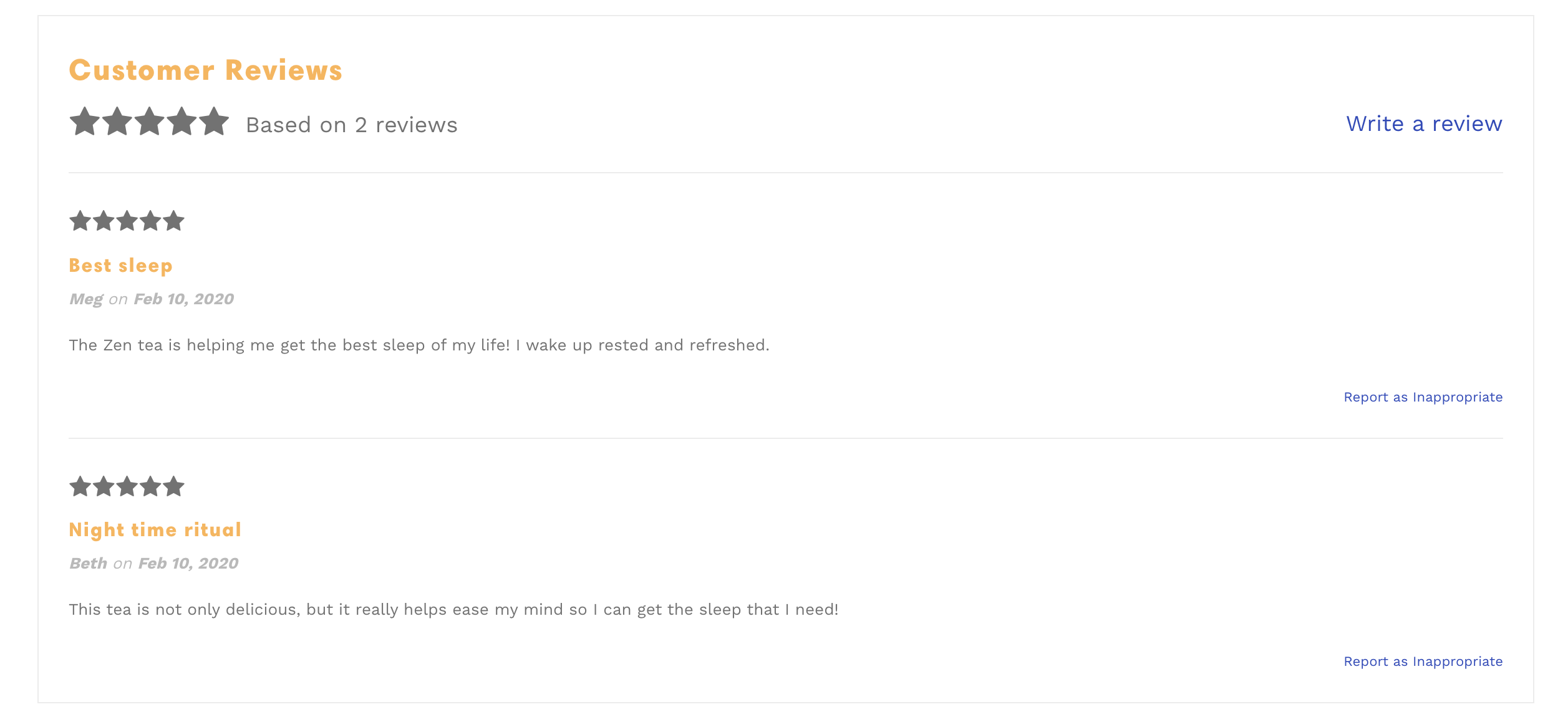The width and height of the screenshot is (1568, 722).
Task: Click third star of Meg's review rating
Action: [127, 221]
